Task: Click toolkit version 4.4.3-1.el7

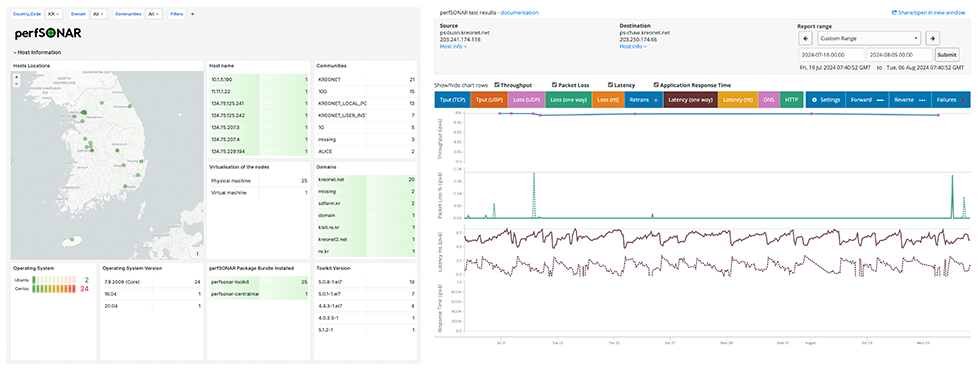Action: [366, 306]
